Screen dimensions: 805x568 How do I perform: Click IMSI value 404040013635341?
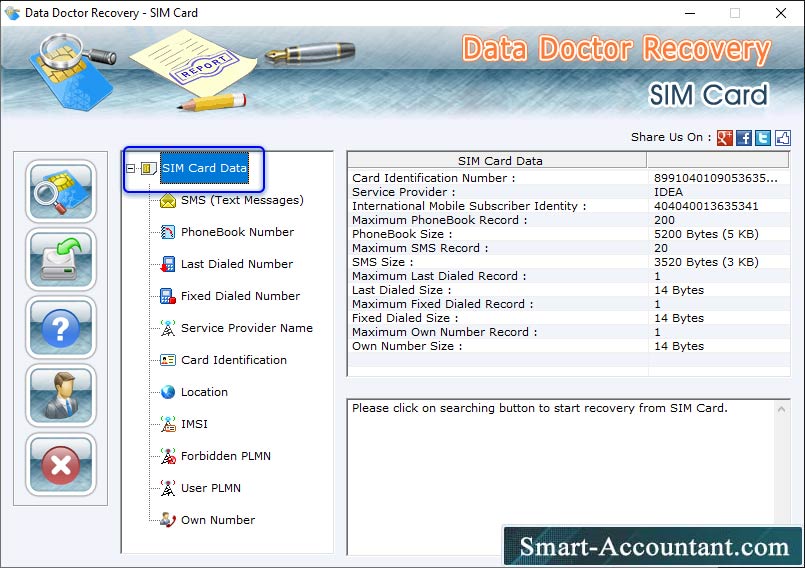coord(706,206)
